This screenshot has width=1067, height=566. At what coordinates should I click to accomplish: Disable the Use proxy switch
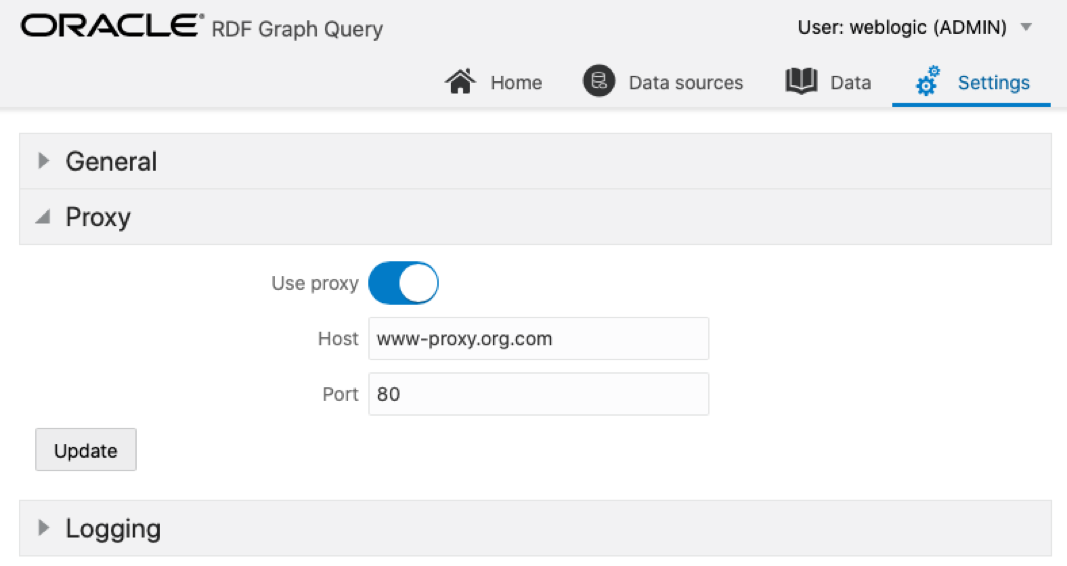(404, 283)
